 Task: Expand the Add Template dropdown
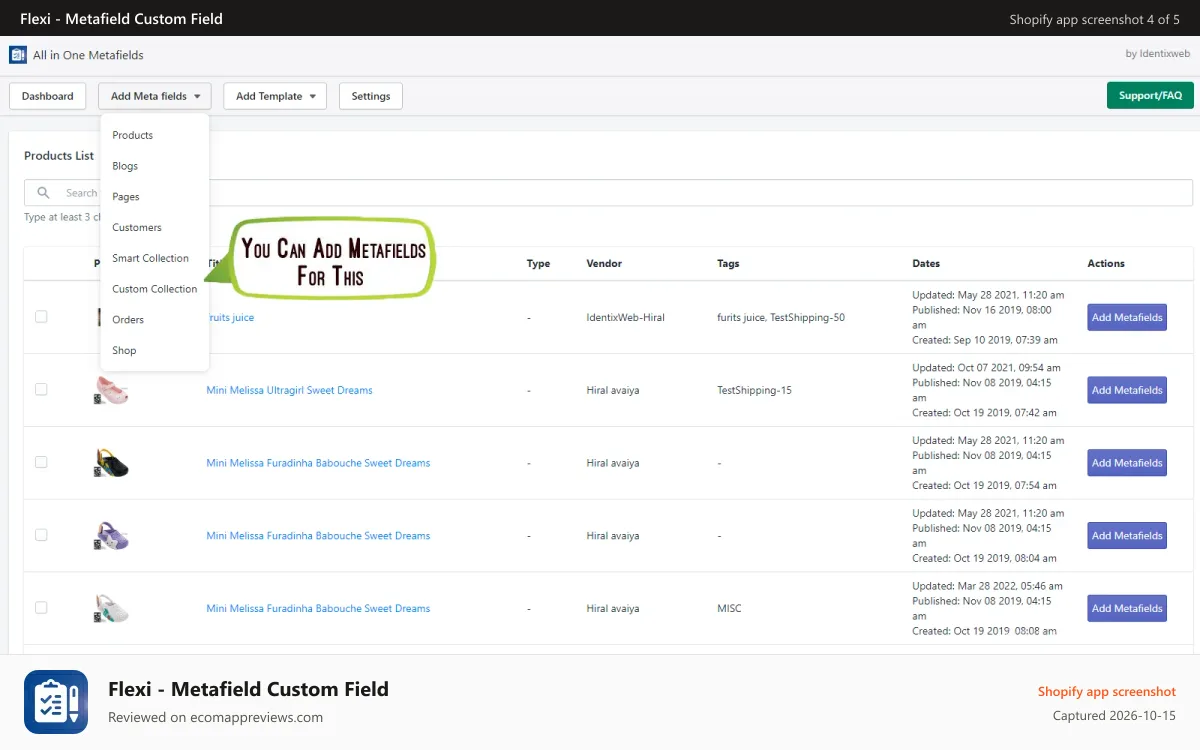(275, 96)
